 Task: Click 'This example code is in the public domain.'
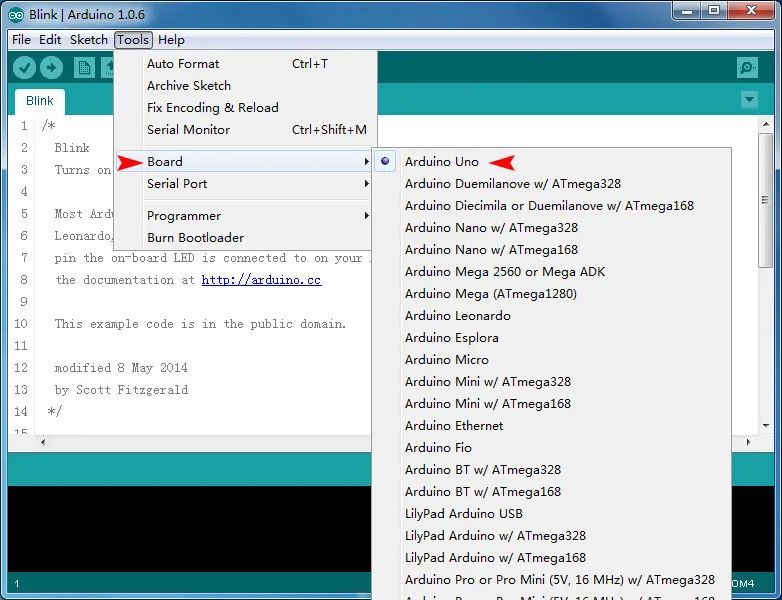click(200, 324)
